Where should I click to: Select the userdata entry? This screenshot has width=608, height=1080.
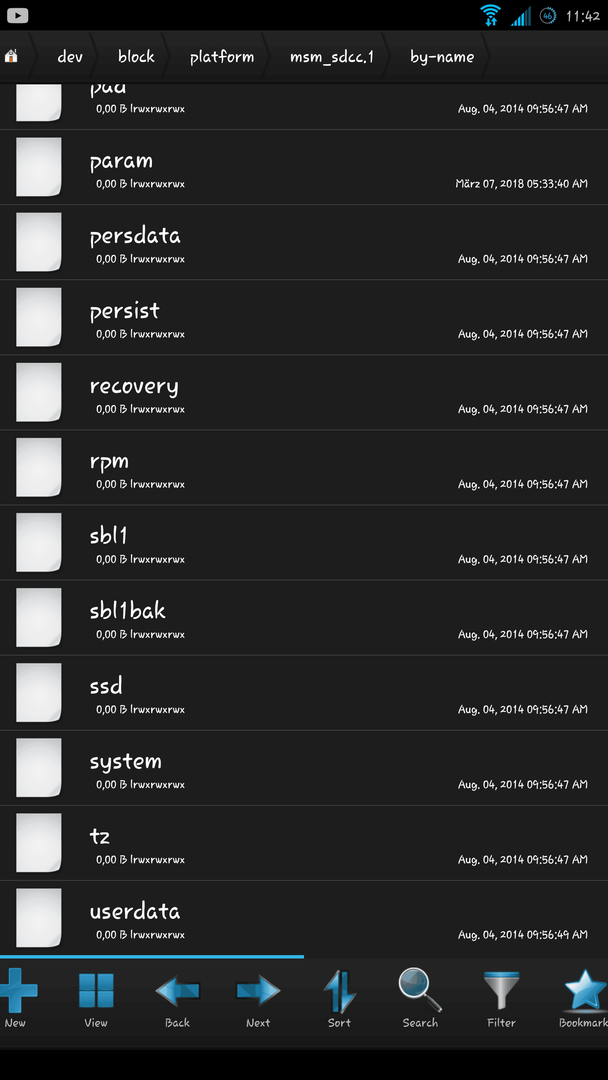coord(304,917)
